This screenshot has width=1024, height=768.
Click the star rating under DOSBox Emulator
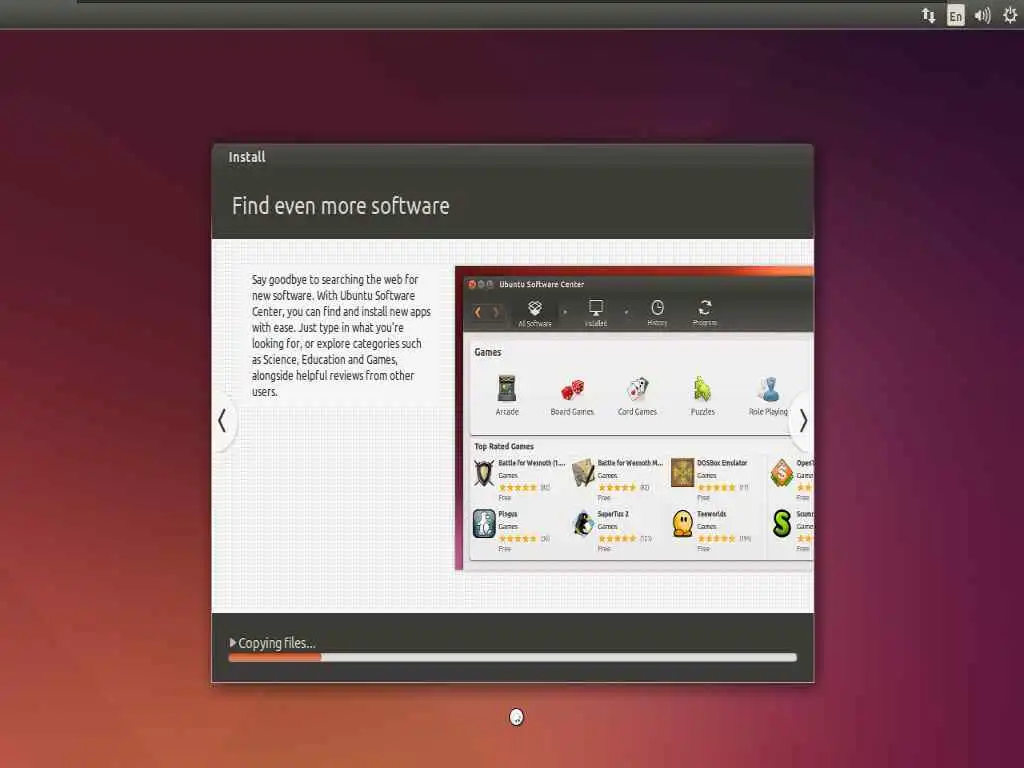[x=716, y=488]
